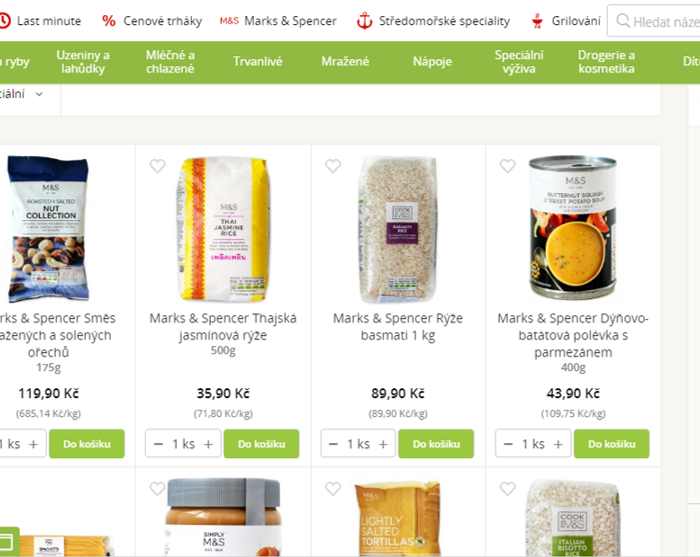This screenshot has width=700, height=557.
Task: Open Drogerie a kosmetika category
Action: point(606,62)
